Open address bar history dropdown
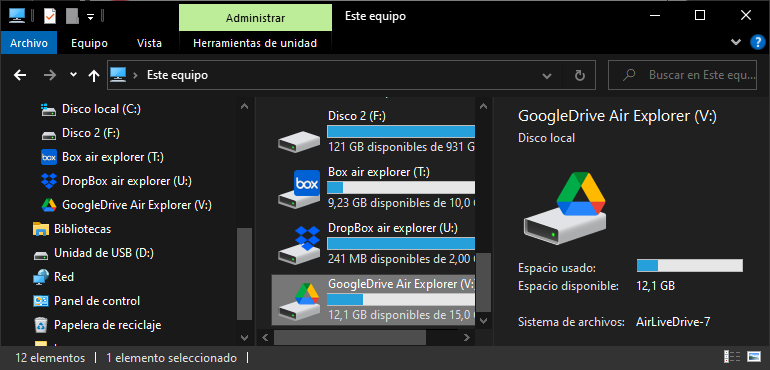770x370 pixels. [x=546, y=75]
